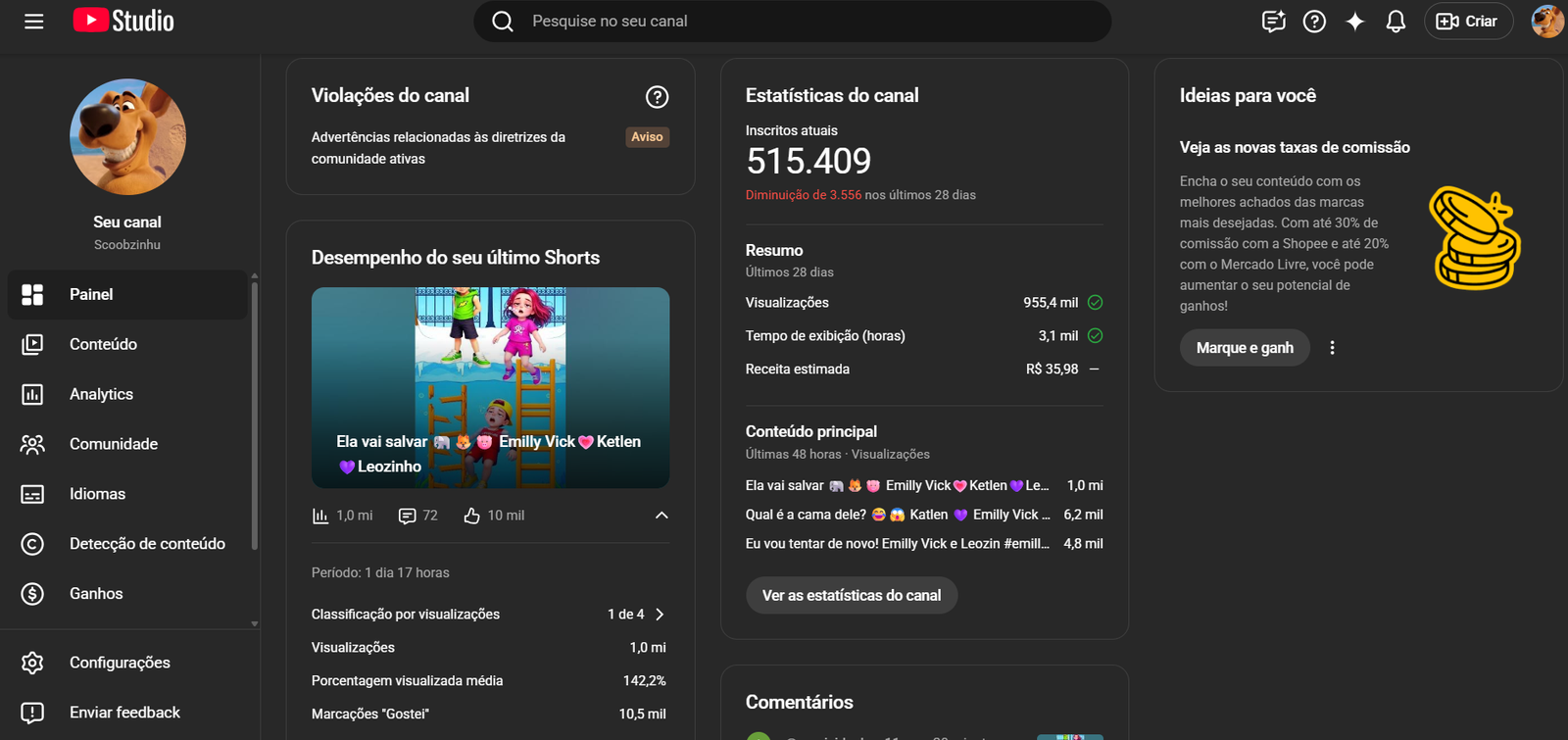This screenshot has height=740, width=1568.
Task: Click the subscriber count 515.409
Action: (x=808, y=161)
